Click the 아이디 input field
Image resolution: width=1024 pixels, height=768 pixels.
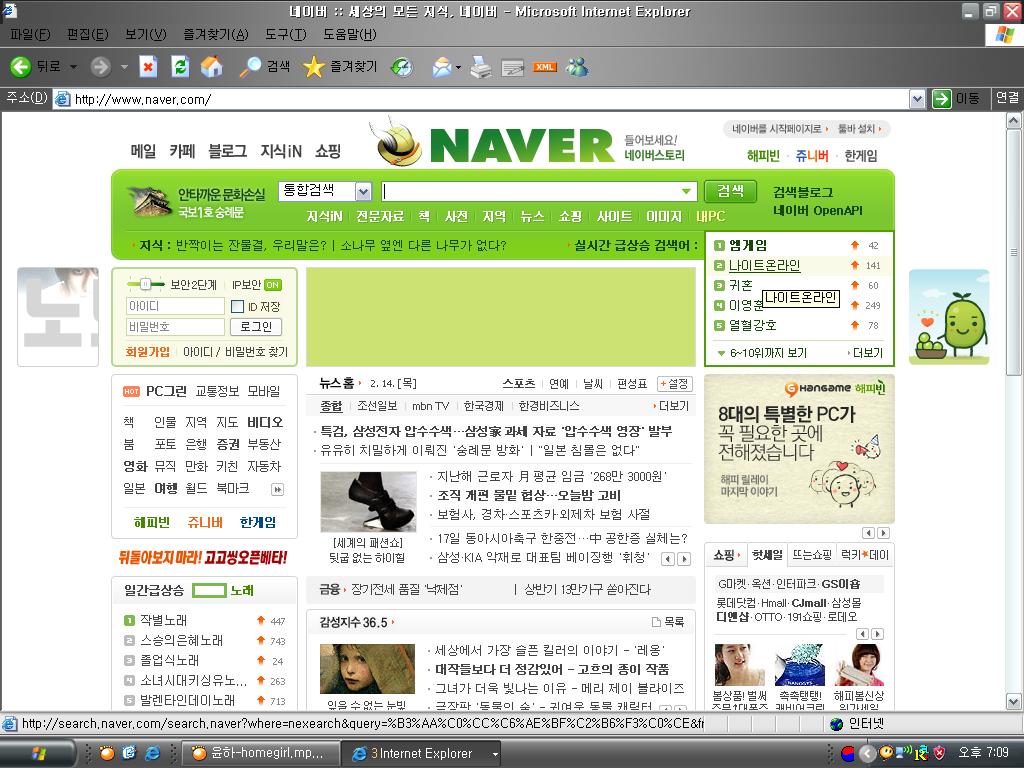(x=175, y=306)
